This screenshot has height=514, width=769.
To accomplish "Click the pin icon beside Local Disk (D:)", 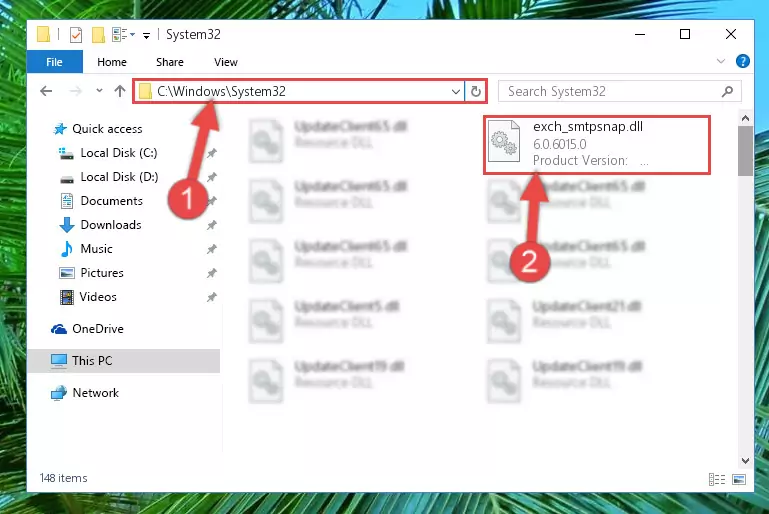I will (x=211, y=177).
